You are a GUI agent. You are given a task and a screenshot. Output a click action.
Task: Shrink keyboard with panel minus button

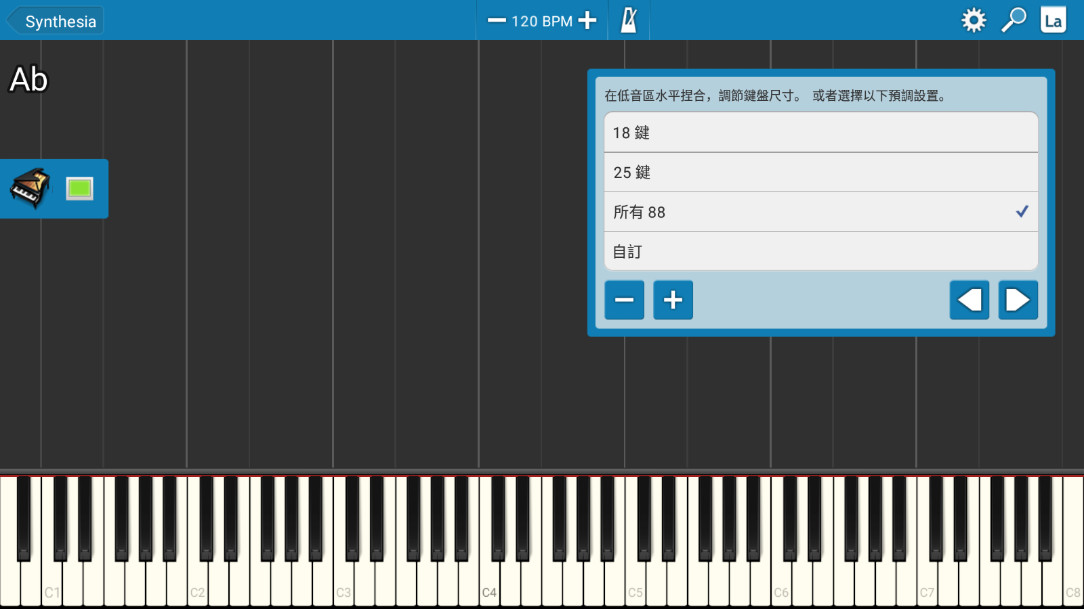click(x=624, y=300)
